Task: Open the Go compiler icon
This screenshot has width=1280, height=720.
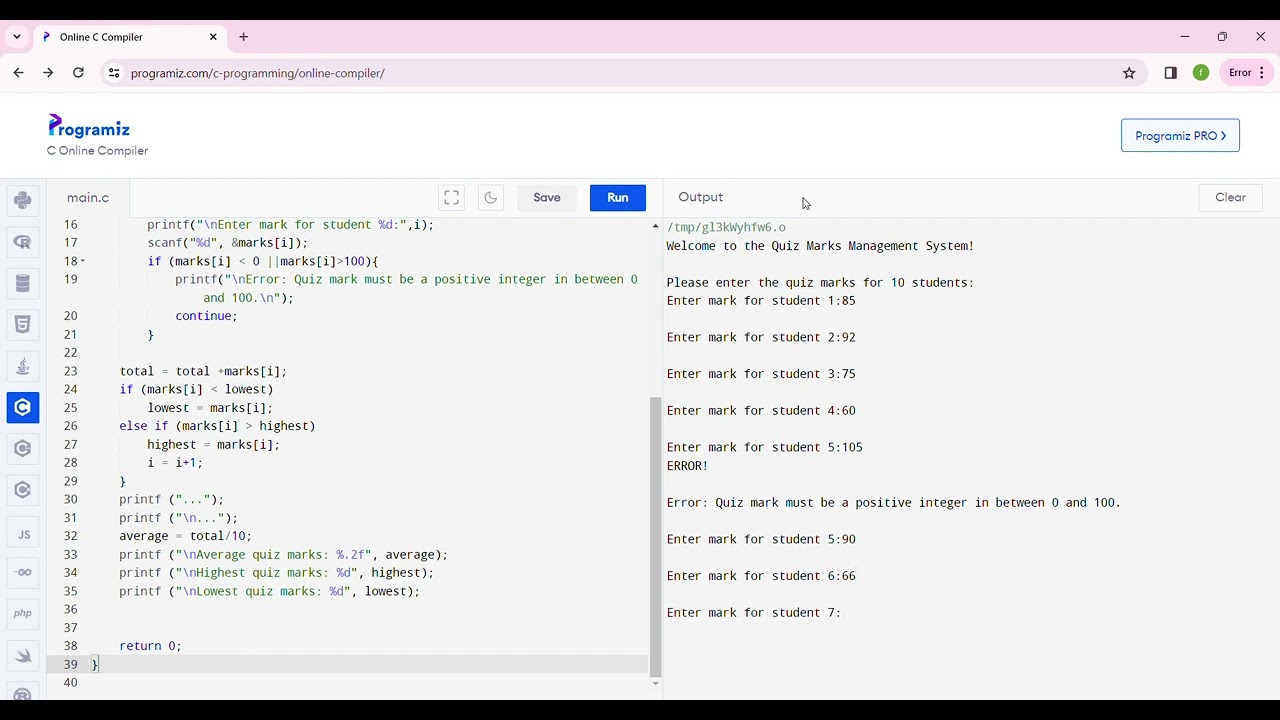Action: (x=23, y=573)
